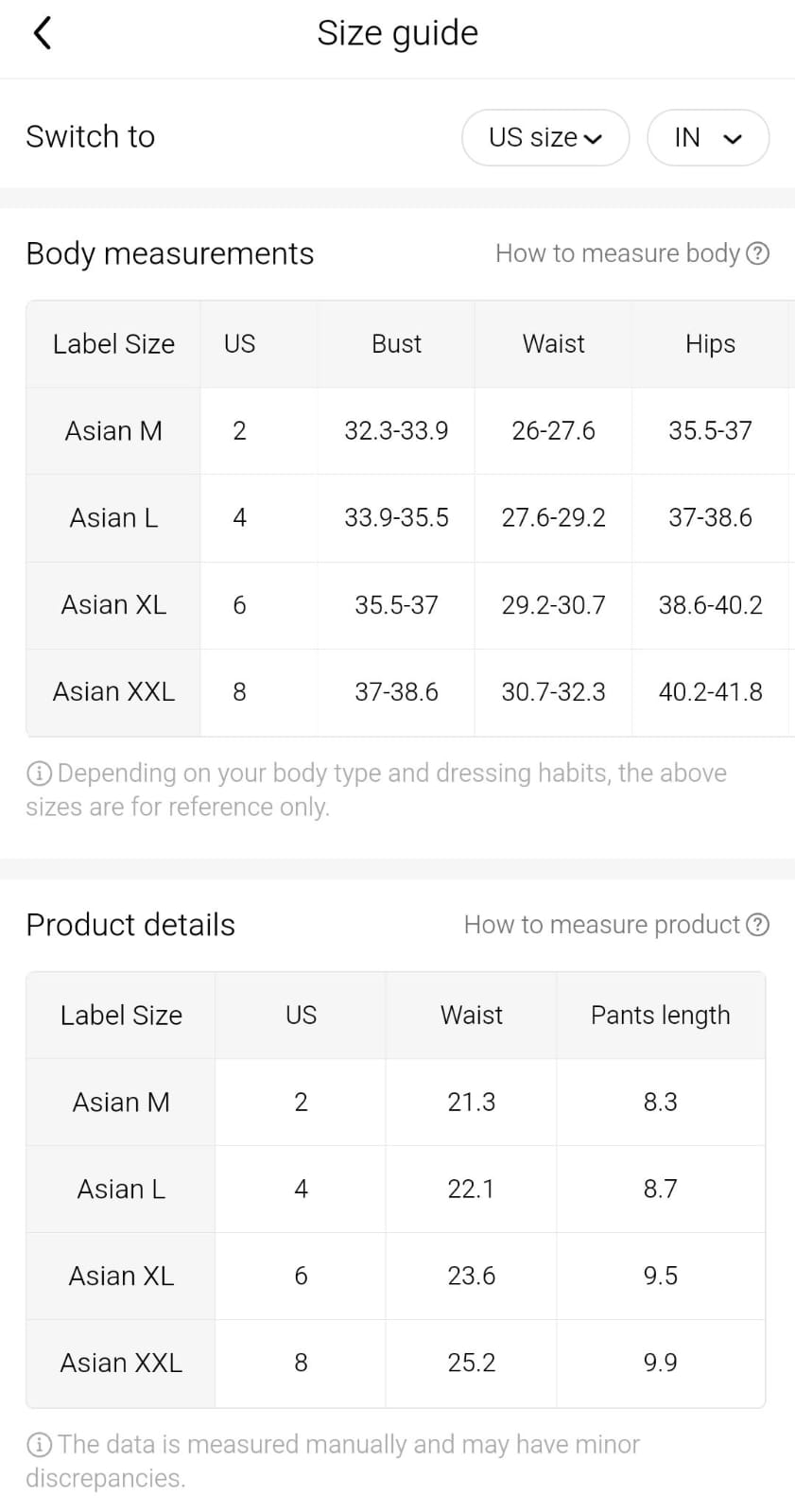Tap the Size guide page title
The height and width of the screenshot is (1512, 795).
pyautogui.click(x=397, y=33)
